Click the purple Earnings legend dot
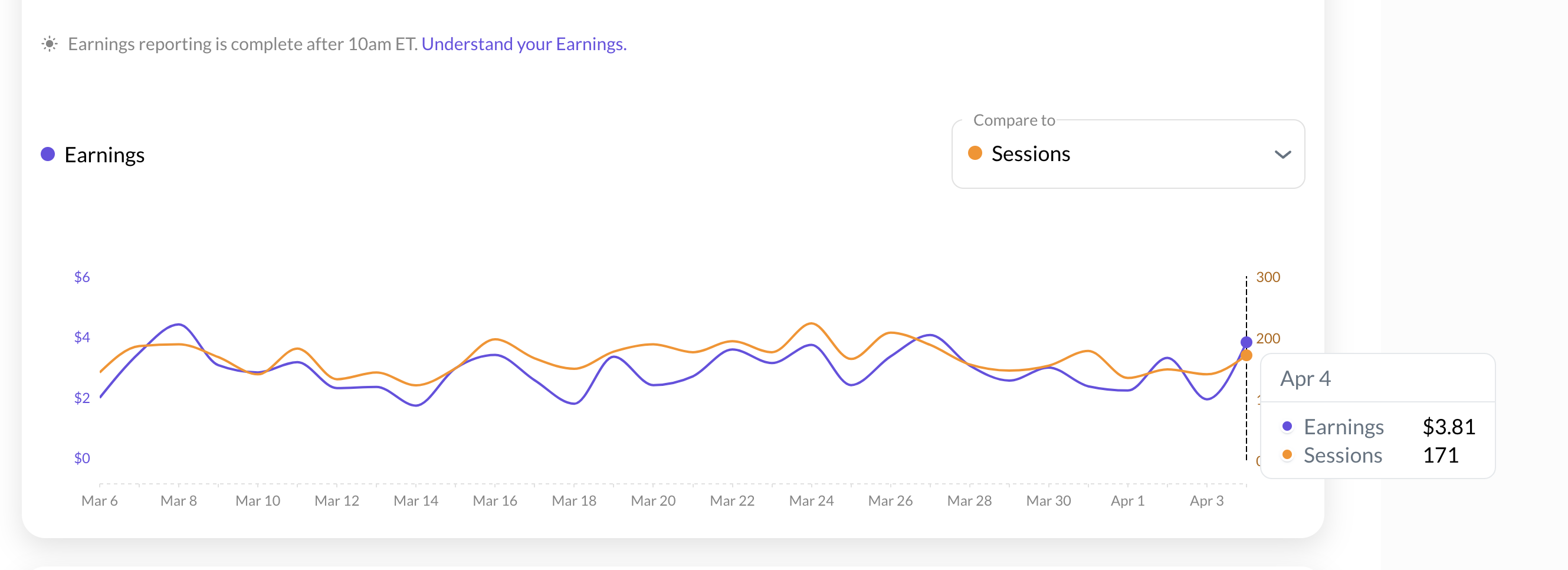 tap(47, 155)
